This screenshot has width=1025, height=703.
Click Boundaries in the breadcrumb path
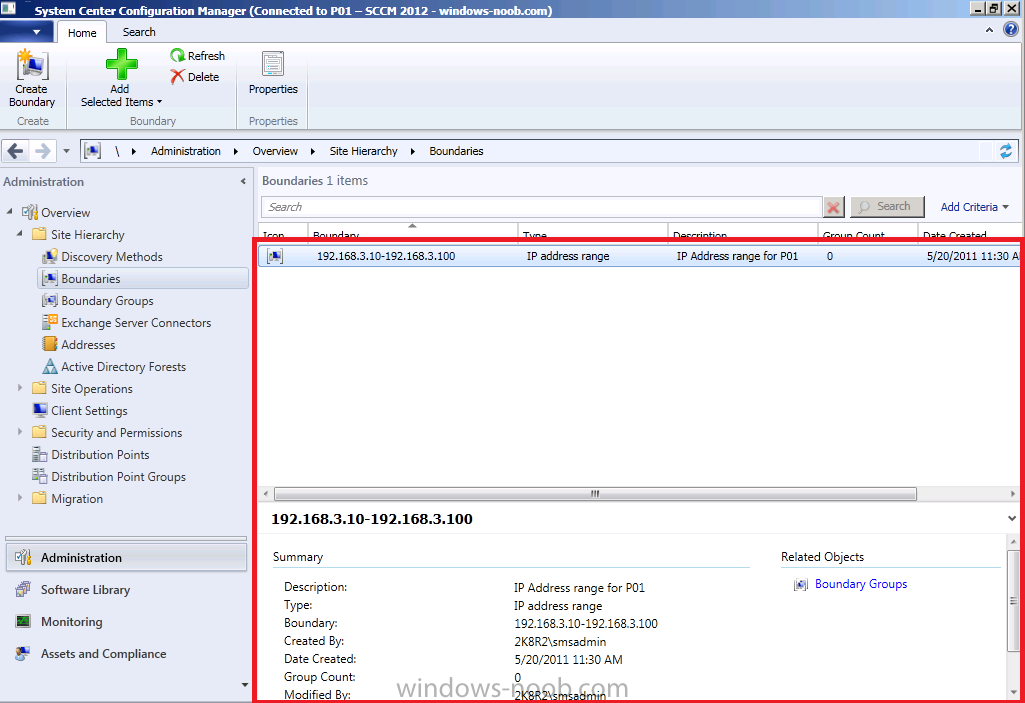click(x=456, y=151)
